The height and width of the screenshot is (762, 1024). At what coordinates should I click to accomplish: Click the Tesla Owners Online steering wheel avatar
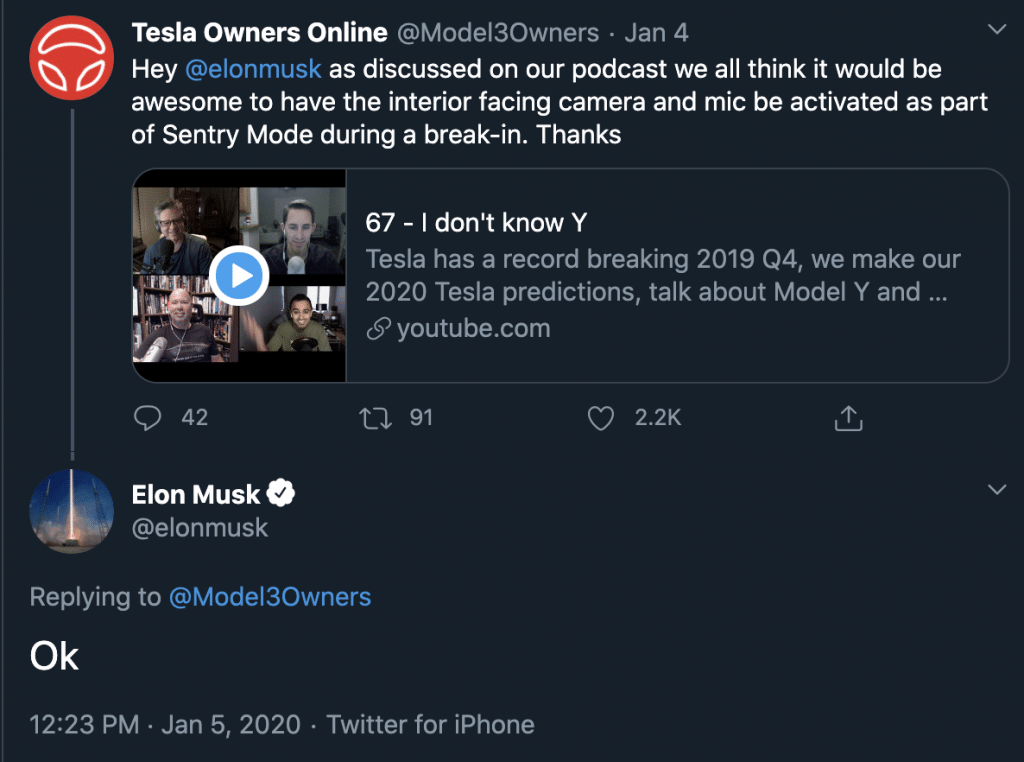pos(71,60)
